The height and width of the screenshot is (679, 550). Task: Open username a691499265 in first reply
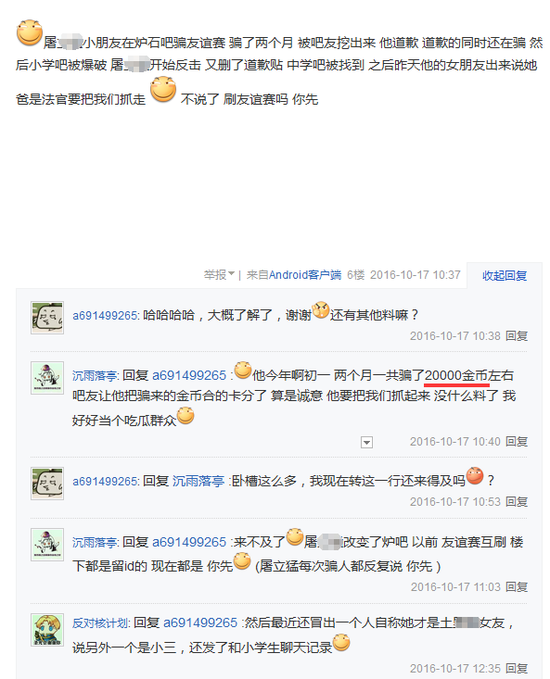coord(106,315)
